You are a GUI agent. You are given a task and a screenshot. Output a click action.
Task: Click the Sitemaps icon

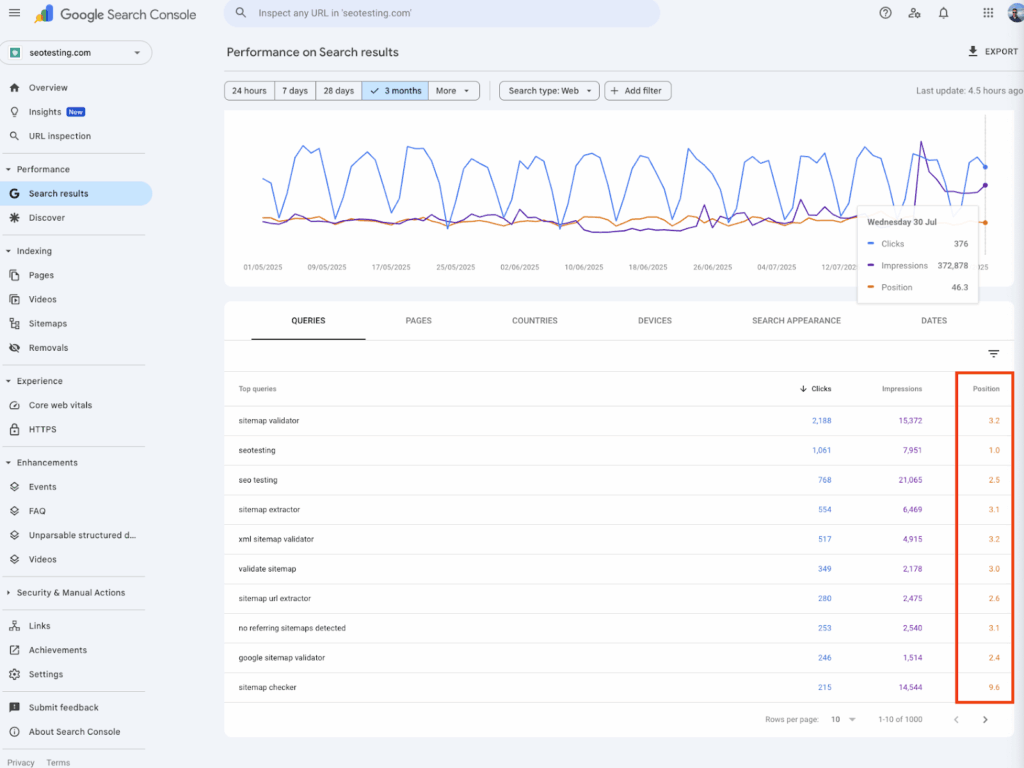(14, 323)
